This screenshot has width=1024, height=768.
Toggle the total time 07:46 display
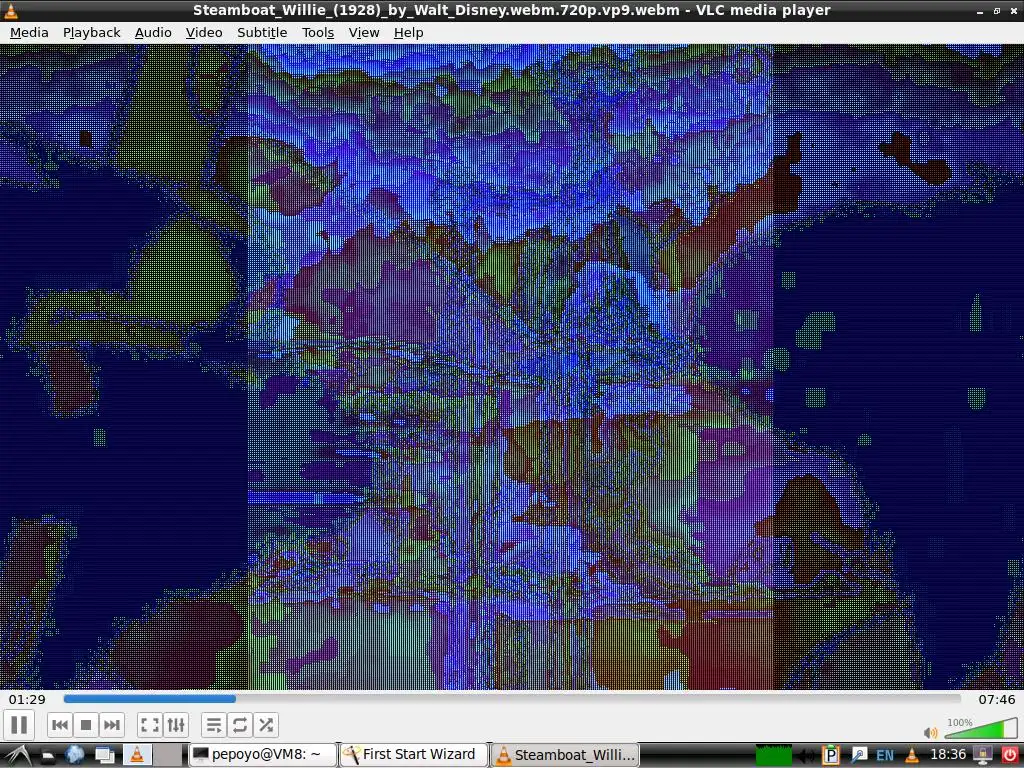pos(997,699)
